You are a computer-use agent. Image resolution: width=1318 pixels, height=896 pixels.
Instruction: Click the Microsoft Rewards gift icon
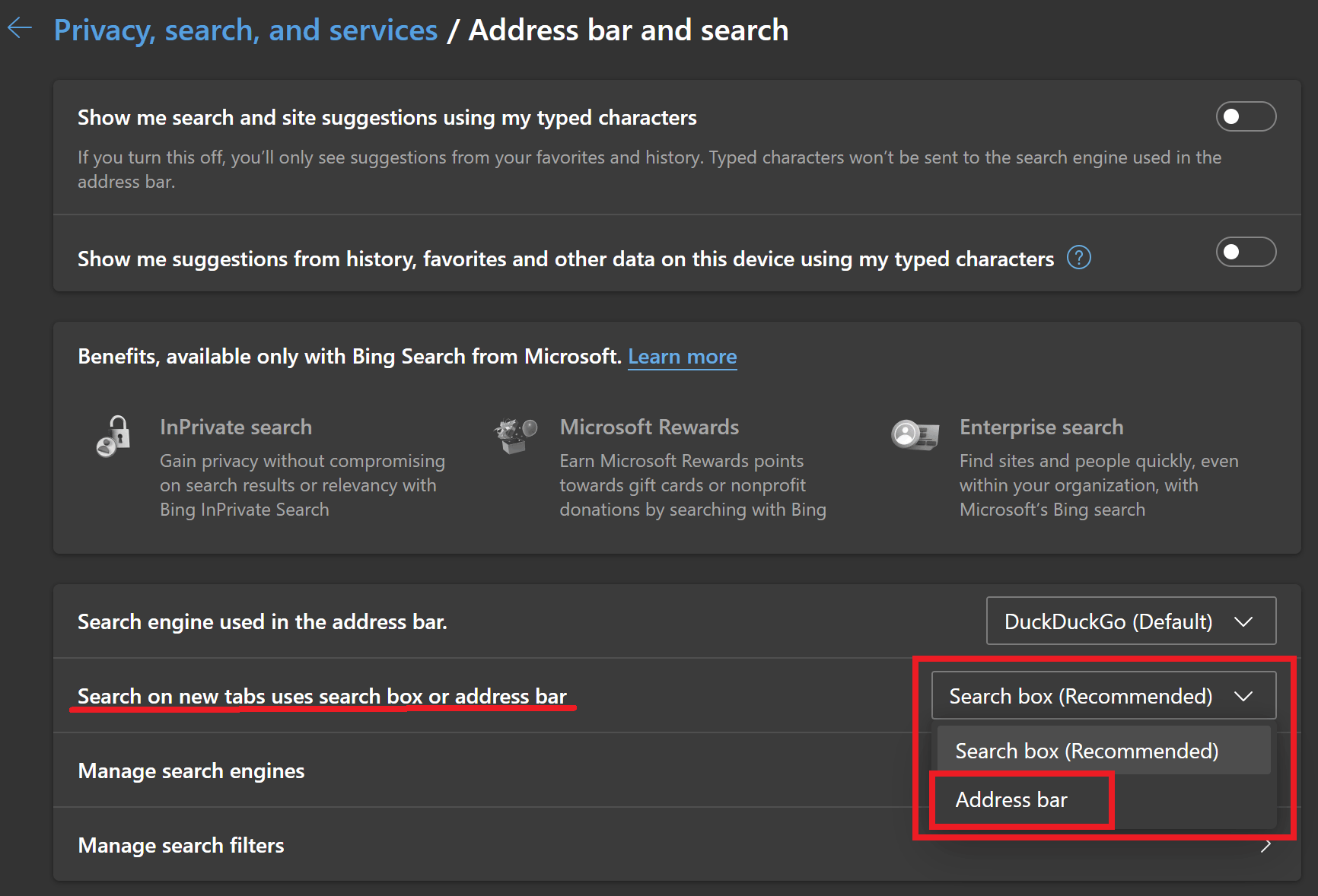click(515, 435)
